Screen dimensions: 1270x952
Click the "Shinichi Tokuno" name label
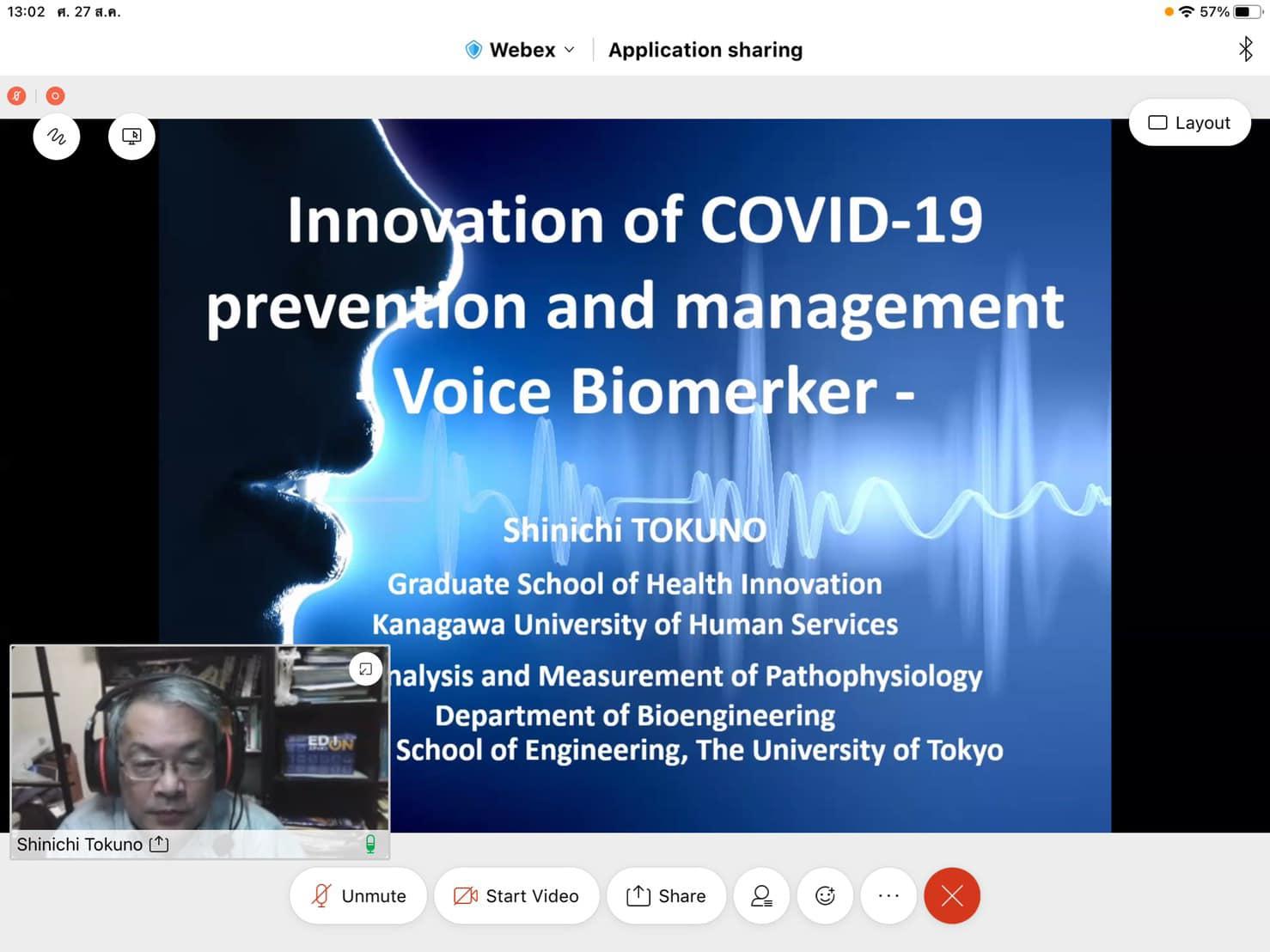[x=80, y=845]
